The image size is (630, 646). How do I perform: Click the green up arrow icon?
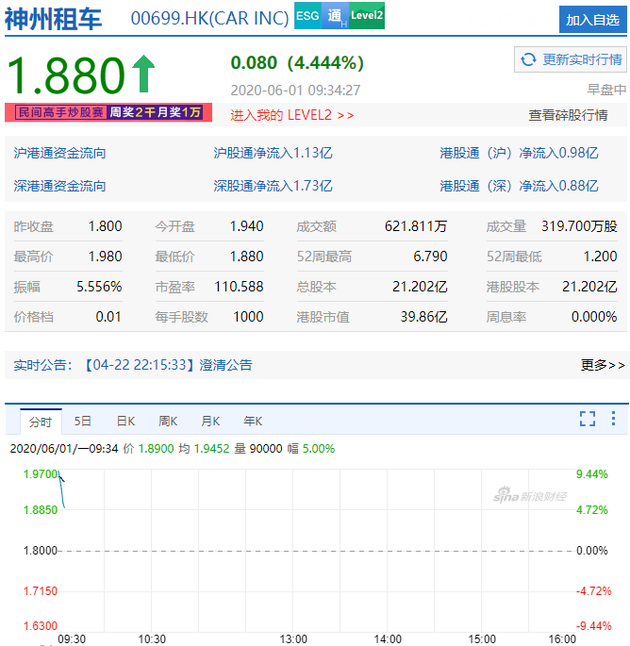[x=143, y=73]
